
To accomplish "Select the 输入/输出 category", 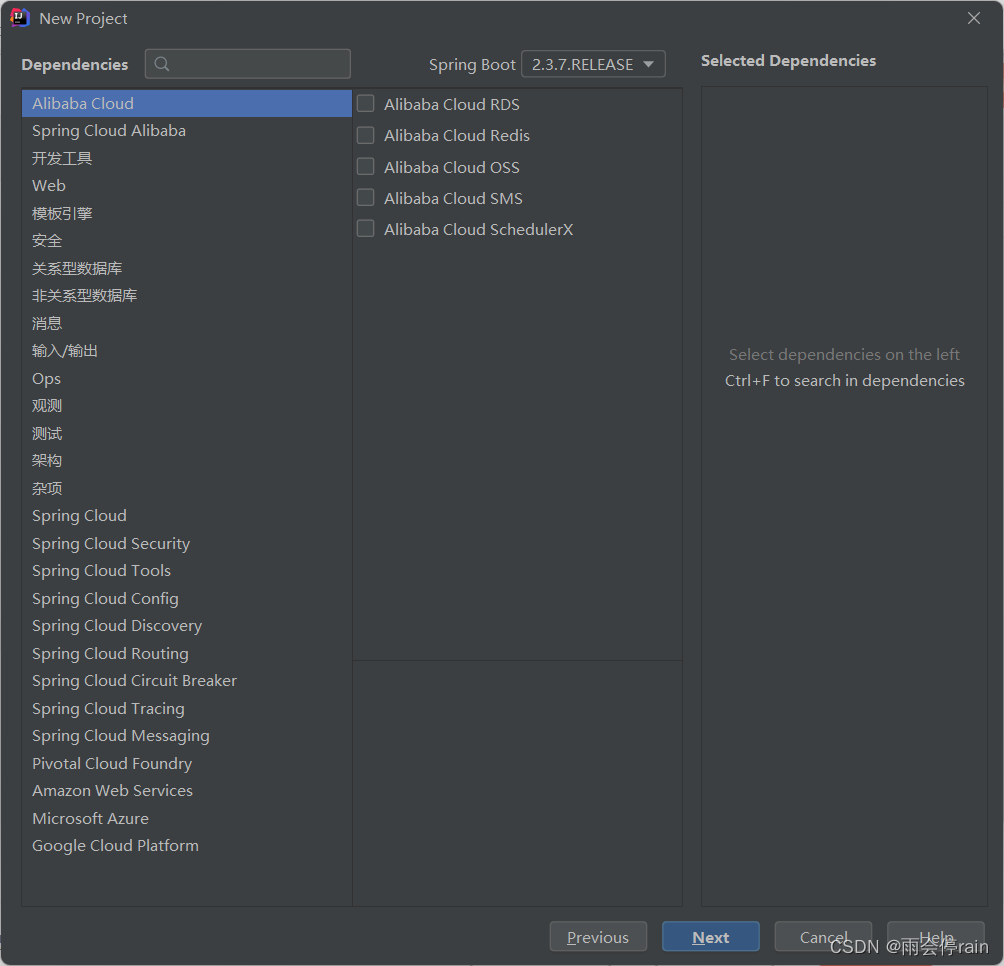I will [186, 351].
